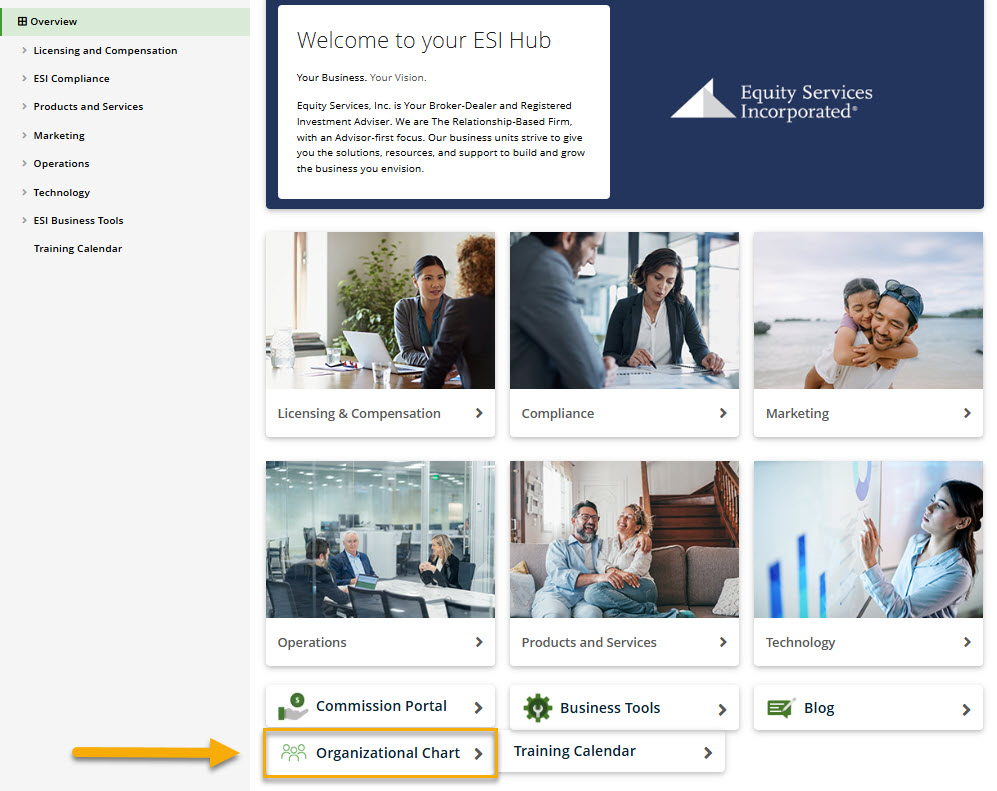Select the Operations item in sidebar
This screenshot has width=997, height=791.
pos(61,163)
